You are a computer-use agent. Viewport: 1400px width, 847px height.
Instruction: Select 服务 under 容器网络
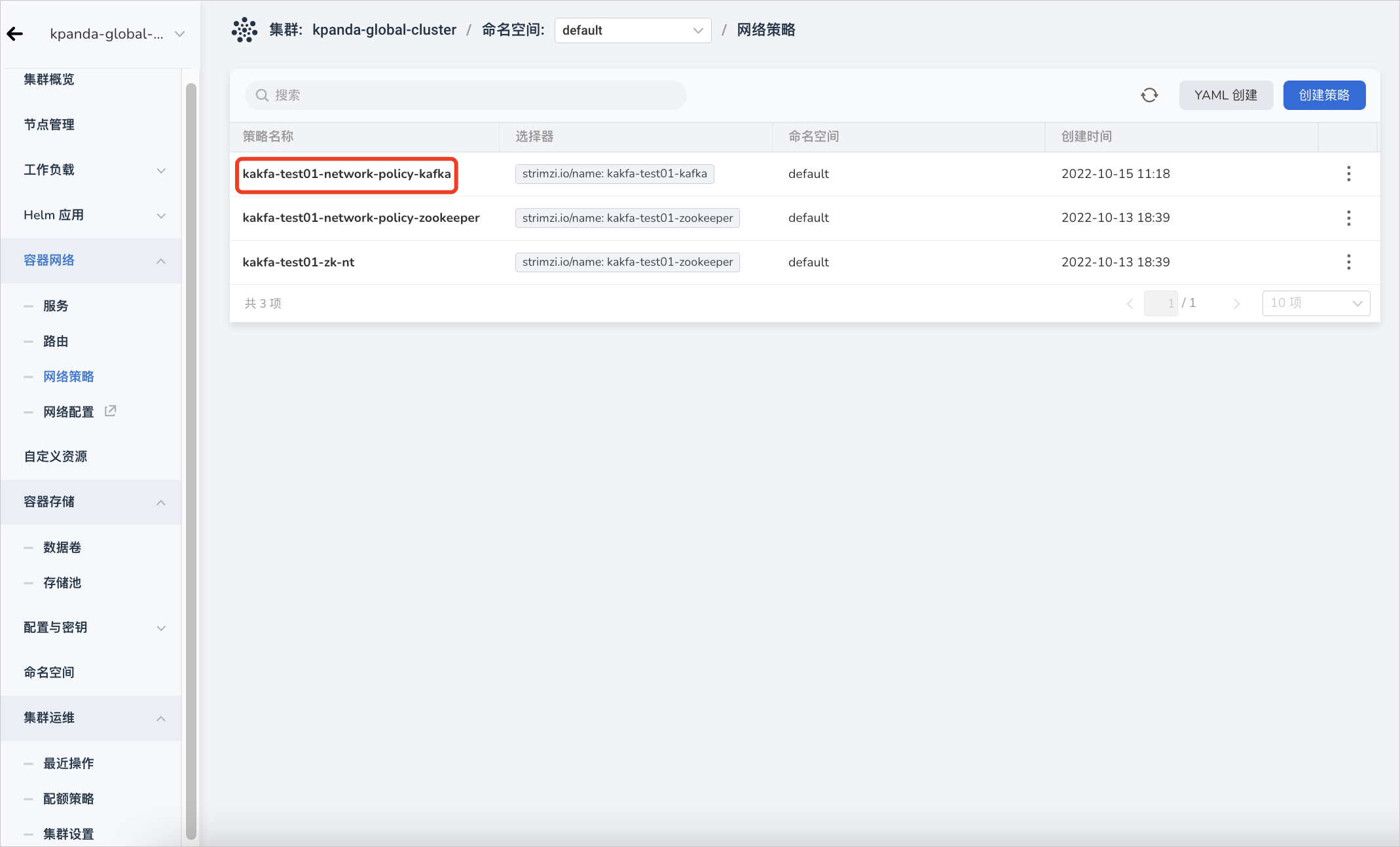[56, 306]
